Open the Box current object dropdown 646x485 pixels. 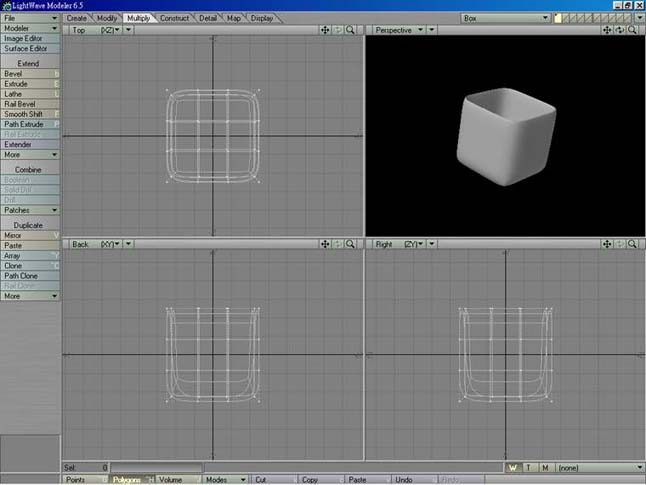tap(506, 18)
